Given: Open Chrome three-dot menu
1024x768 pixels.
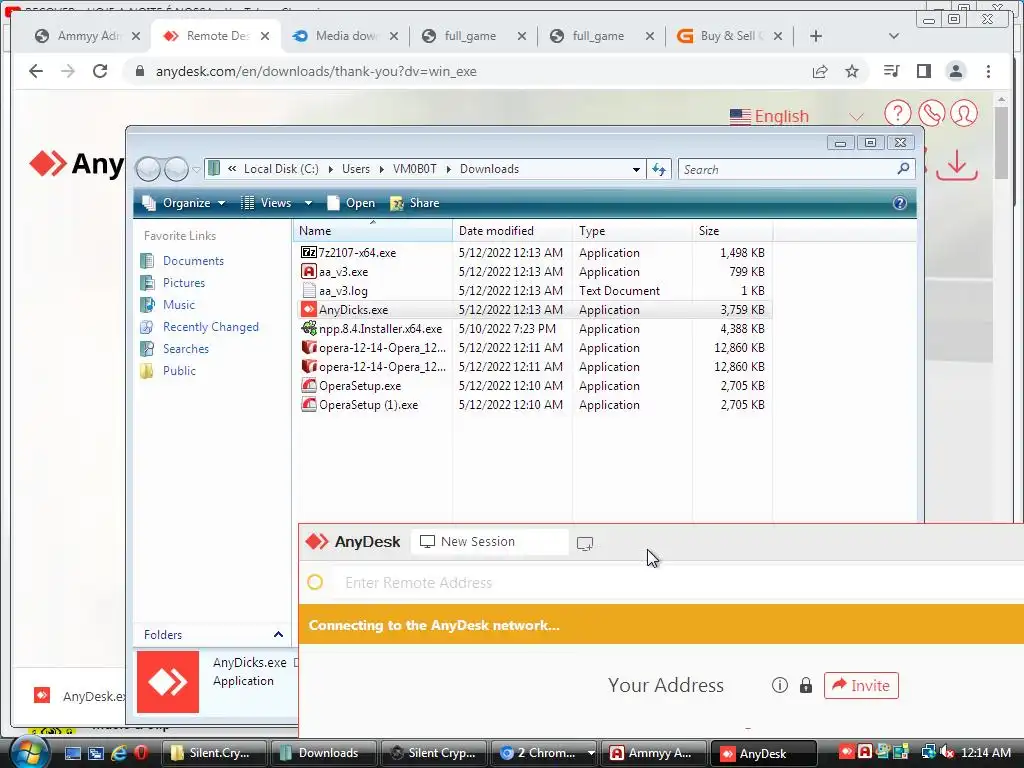Looking at the screenshot, I should coord(988,71).
